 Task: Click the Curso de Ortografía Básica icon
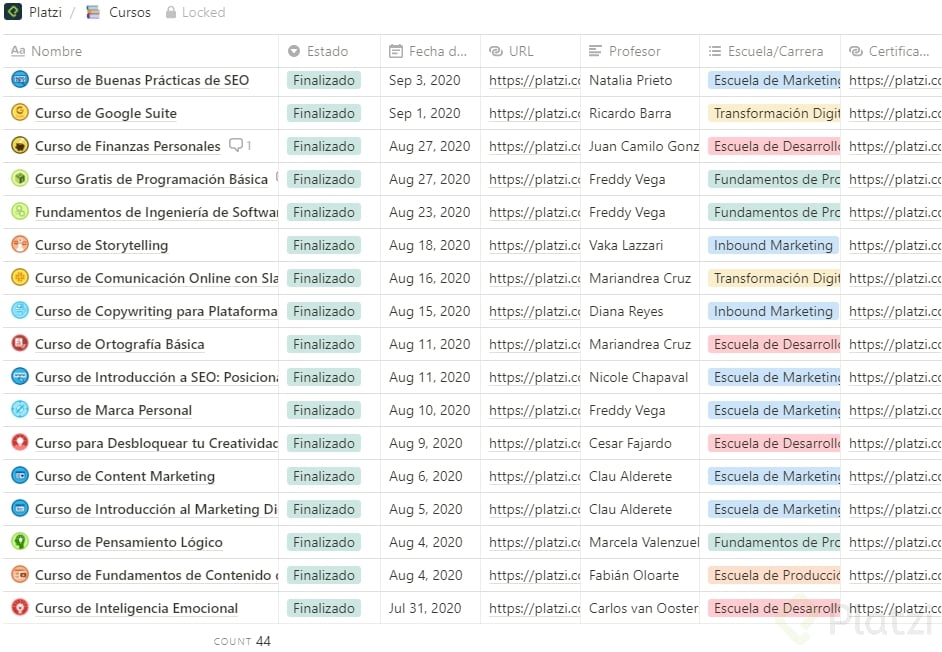[20, 344]
